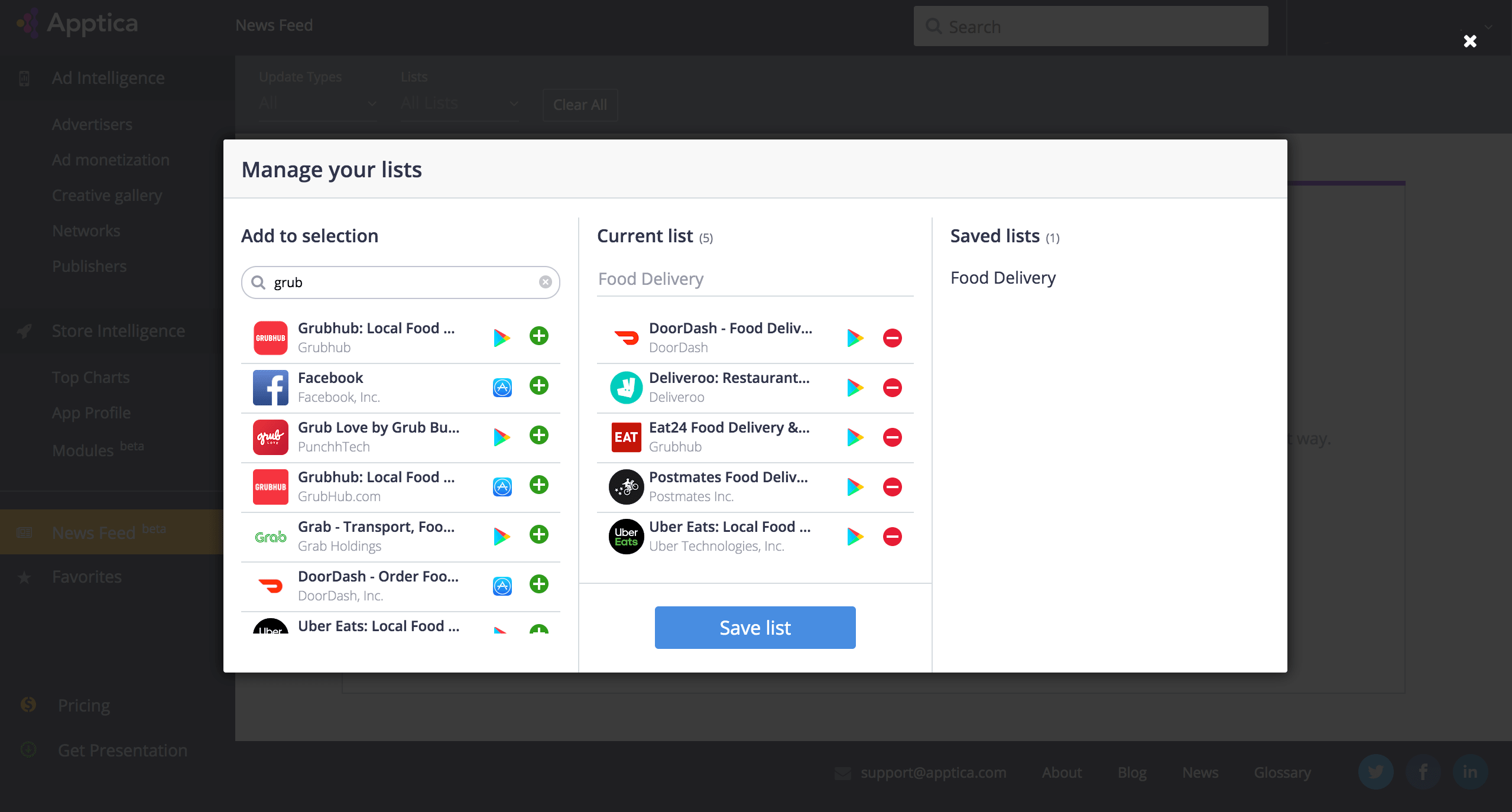Open Apptica LinkedIn footer icon
This screenshot has width=1512, height=812.
pos(1470,772)
